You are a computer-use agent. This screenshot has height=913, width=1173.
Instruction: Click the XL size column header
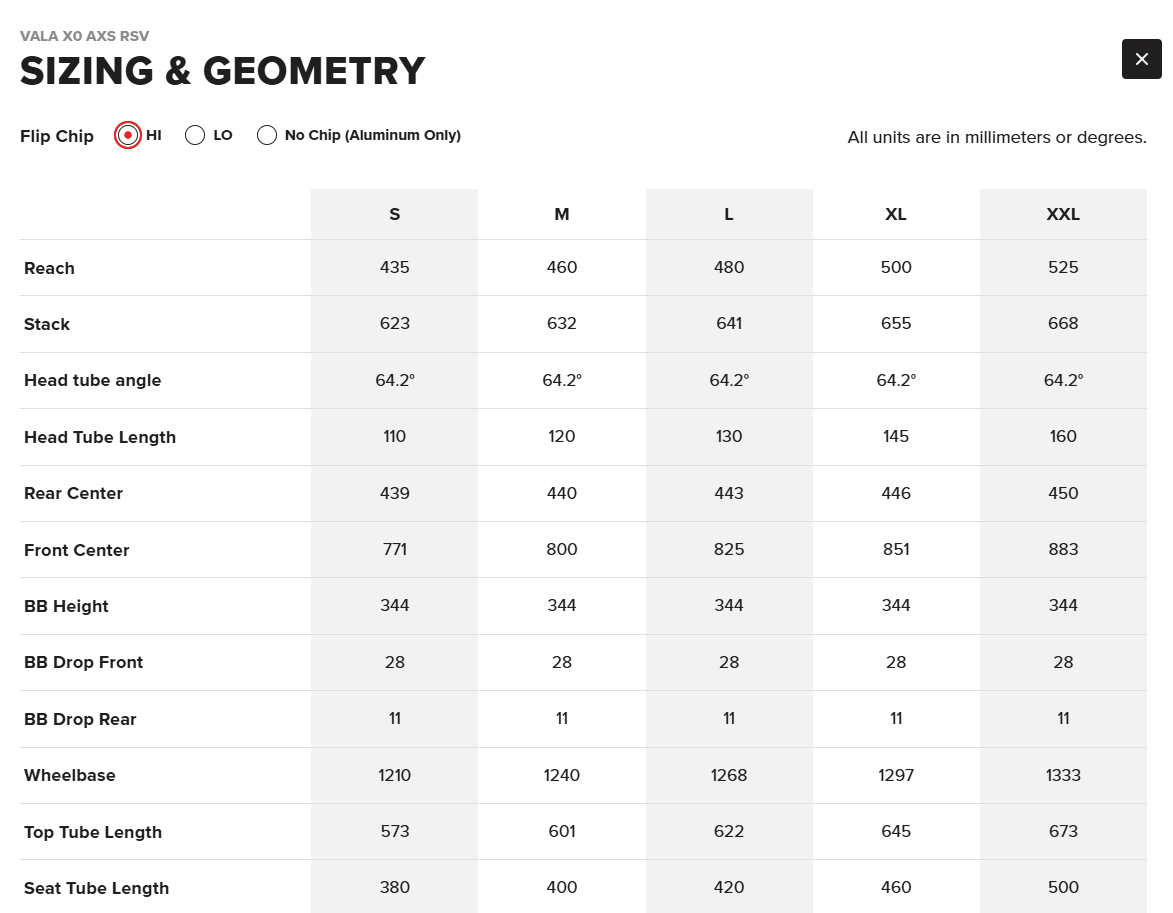pyautogui.click(x=895, y=214)
